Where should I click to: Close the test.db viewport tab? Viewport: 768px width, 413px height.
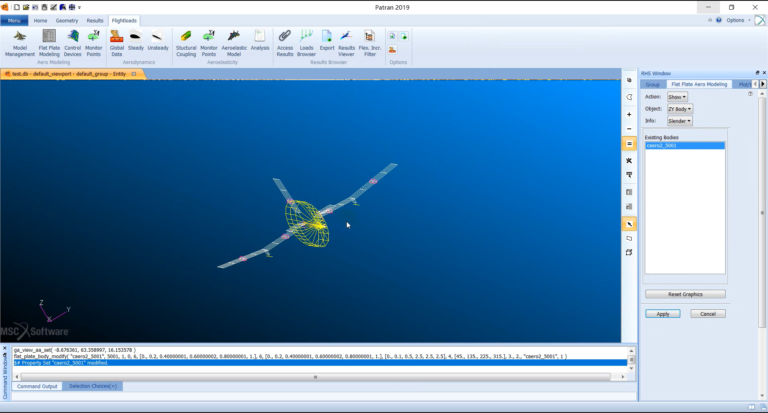coord(134,74)
